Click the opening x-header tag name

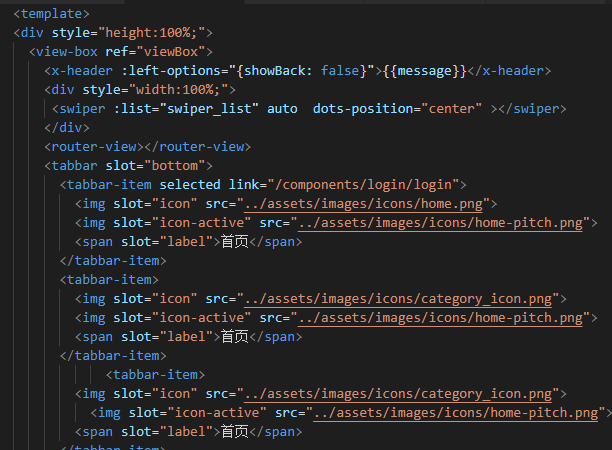[82, 71]
